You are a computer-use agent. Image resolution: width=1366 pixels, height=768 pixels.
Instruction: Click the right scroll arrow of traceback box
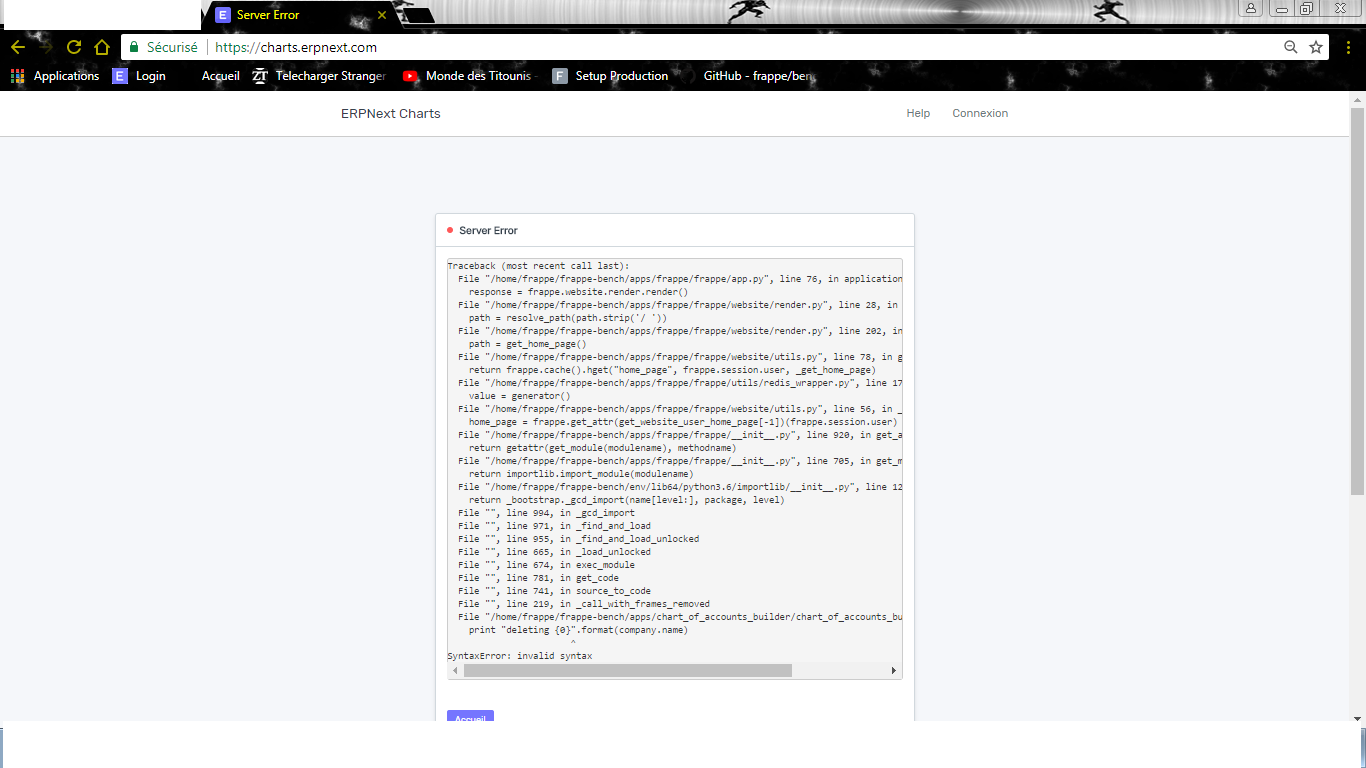(x=894, y=670)
